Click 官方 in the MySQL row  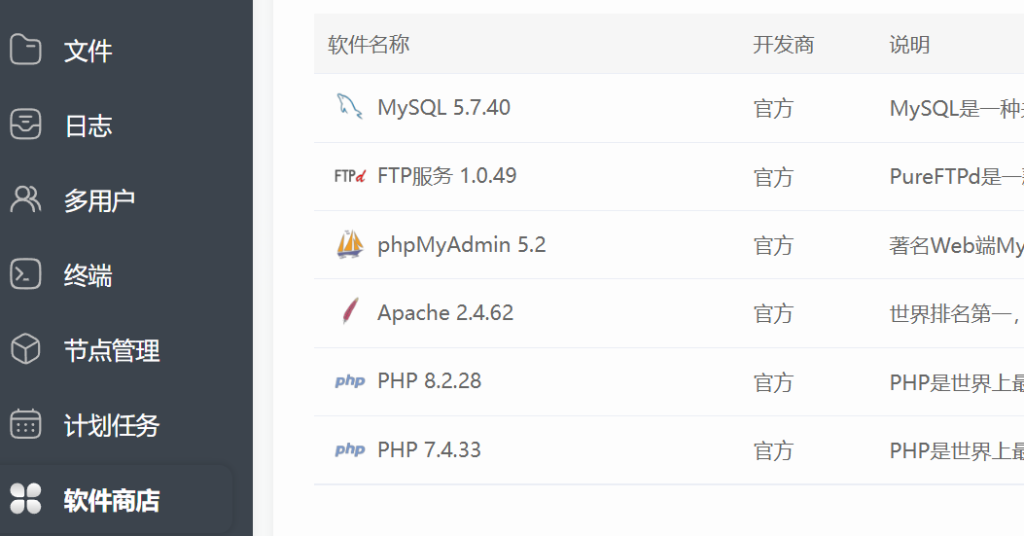(773, 108)
